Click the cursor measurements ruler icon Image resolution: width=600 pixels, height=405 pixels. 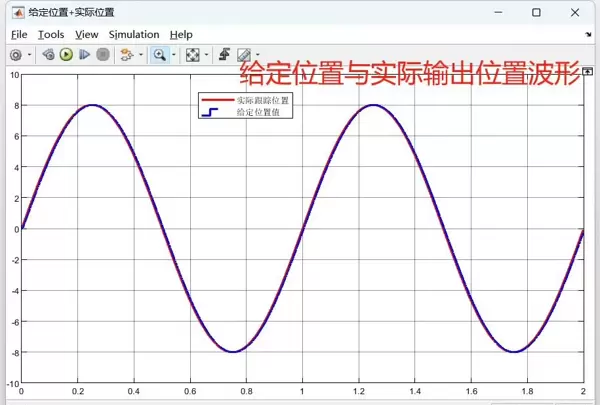click(x=243, y=55)
